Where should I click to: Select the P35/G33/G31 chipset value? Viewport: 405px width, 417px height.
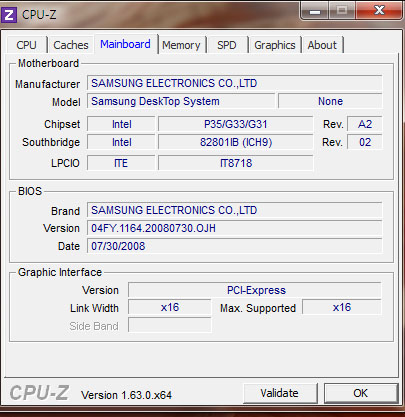236,124
